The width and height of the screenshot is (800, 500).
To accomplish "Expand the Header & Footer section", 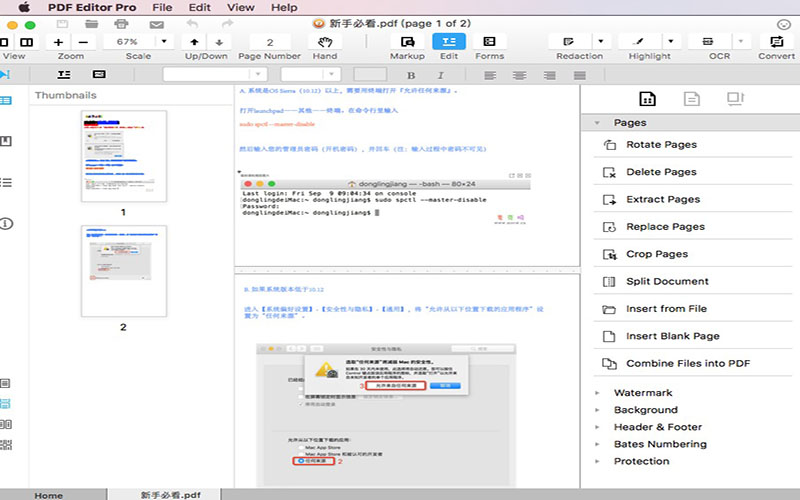I will pos(597,427).
